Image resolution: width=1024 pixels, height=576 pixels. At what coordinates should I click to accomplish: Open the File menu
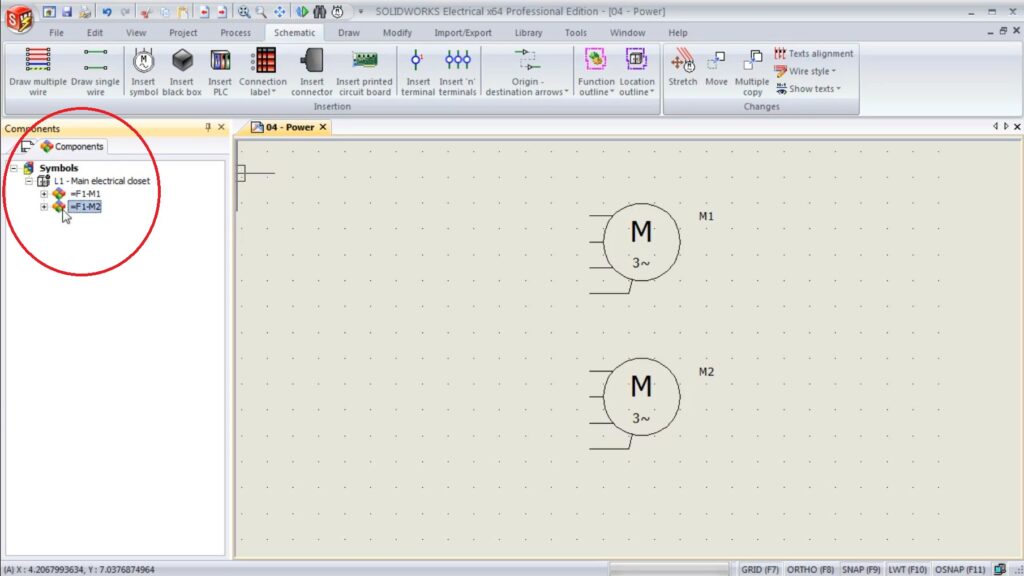[56, 33]
